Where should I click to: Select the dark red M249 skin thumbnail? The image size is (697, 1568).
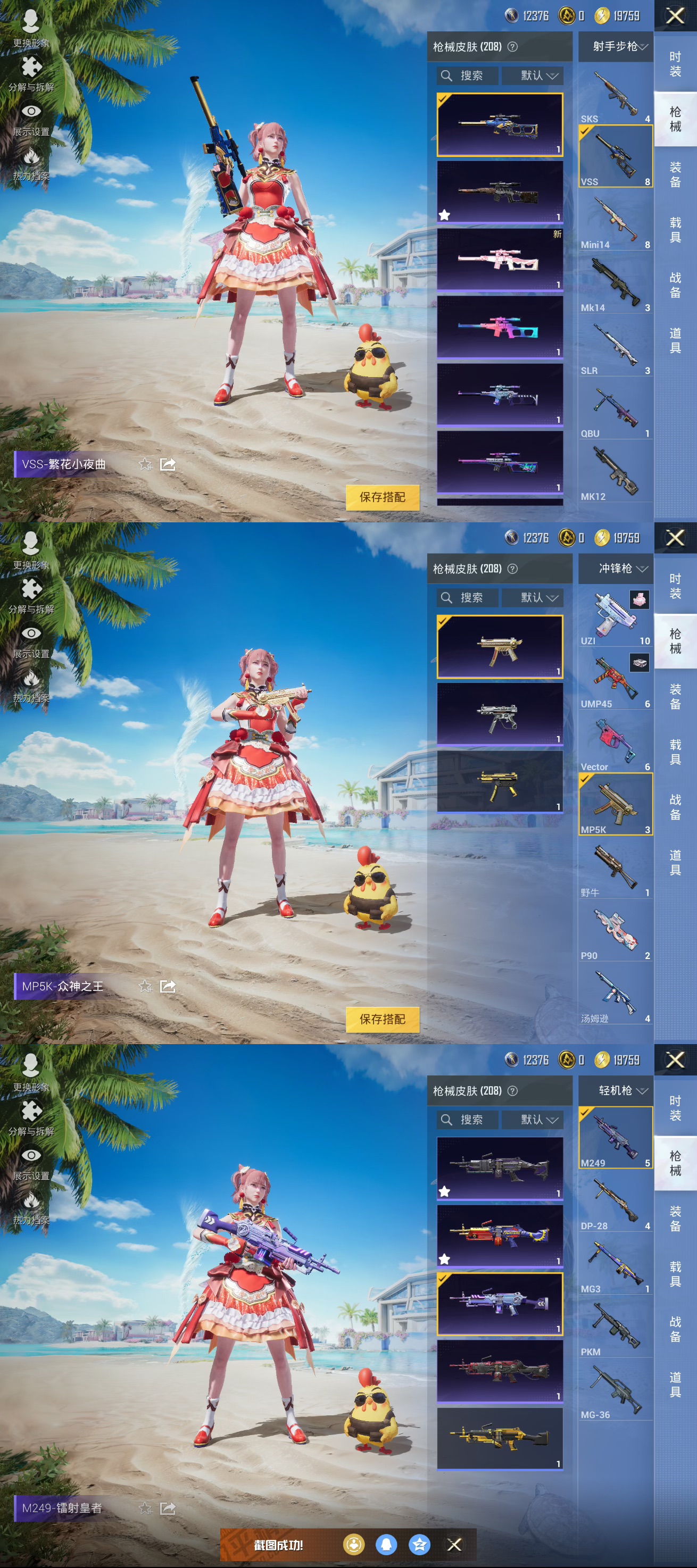(x=500, y=1371)
